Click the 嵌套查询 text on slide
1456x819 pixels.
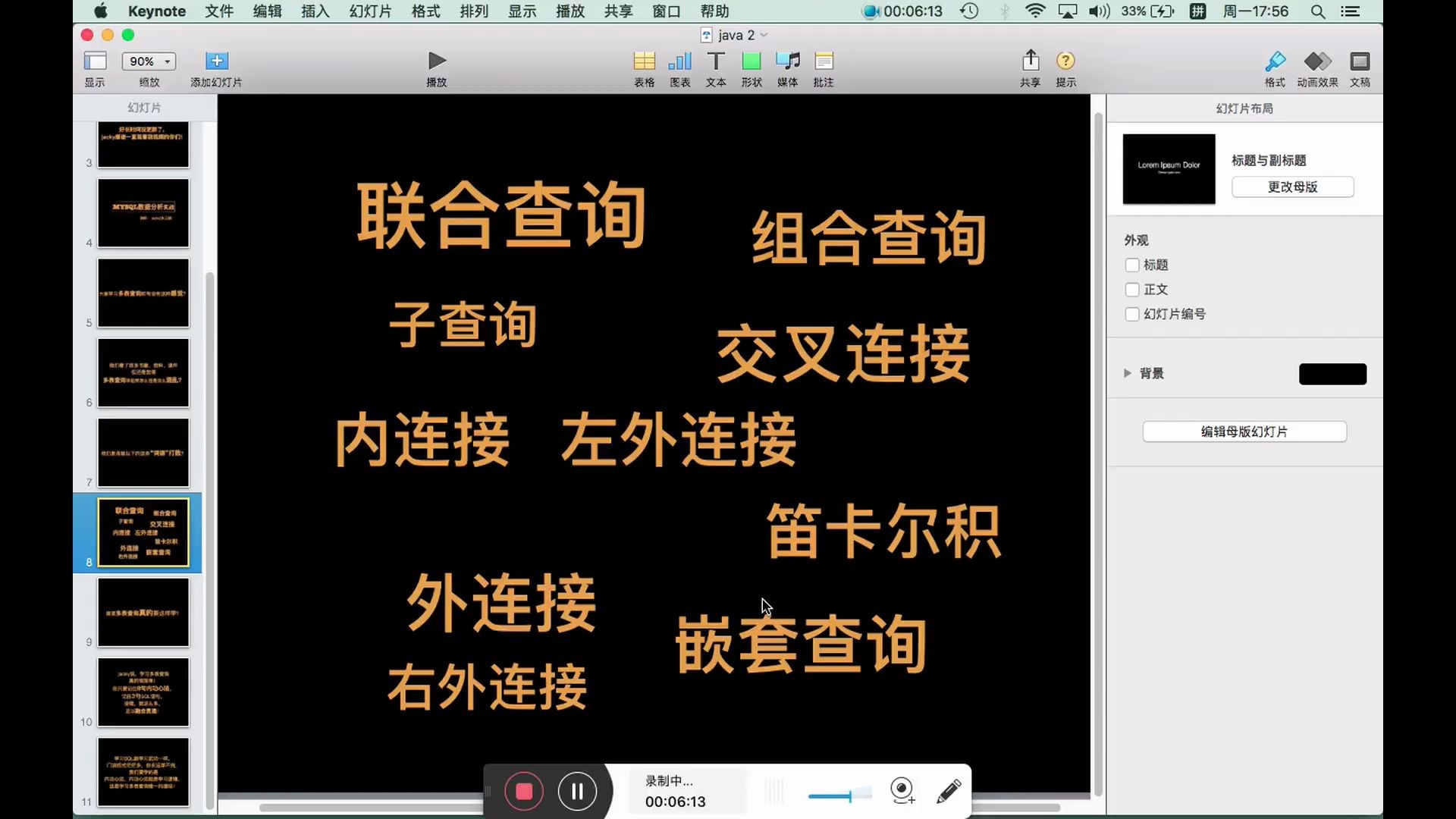coord(801,645)
